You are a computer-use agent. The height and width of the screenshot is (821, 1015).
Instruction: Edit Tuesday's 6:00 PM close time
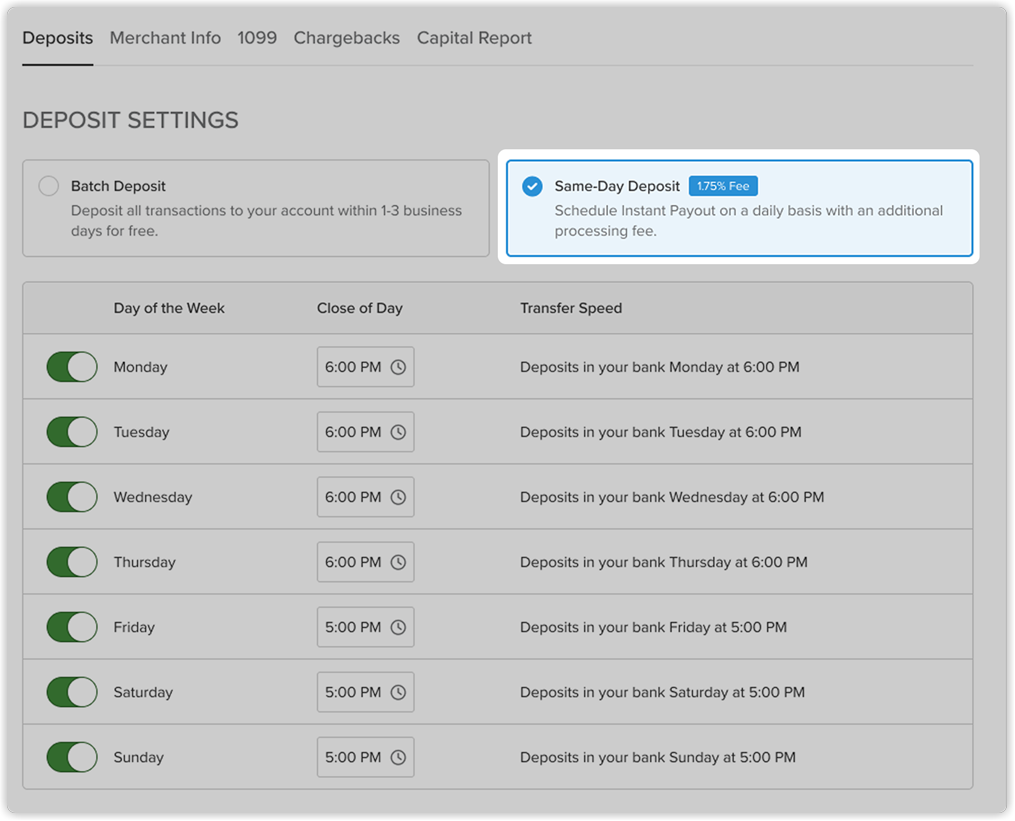(365, 432)
